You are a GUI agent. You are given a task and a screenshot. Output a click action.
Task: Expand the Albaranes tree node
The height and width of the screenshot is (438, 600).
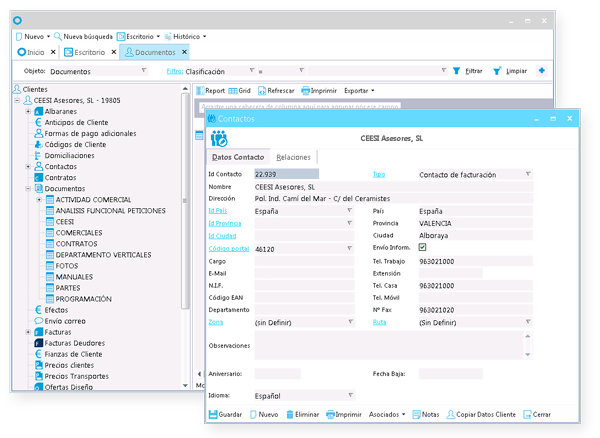[28, 111]
